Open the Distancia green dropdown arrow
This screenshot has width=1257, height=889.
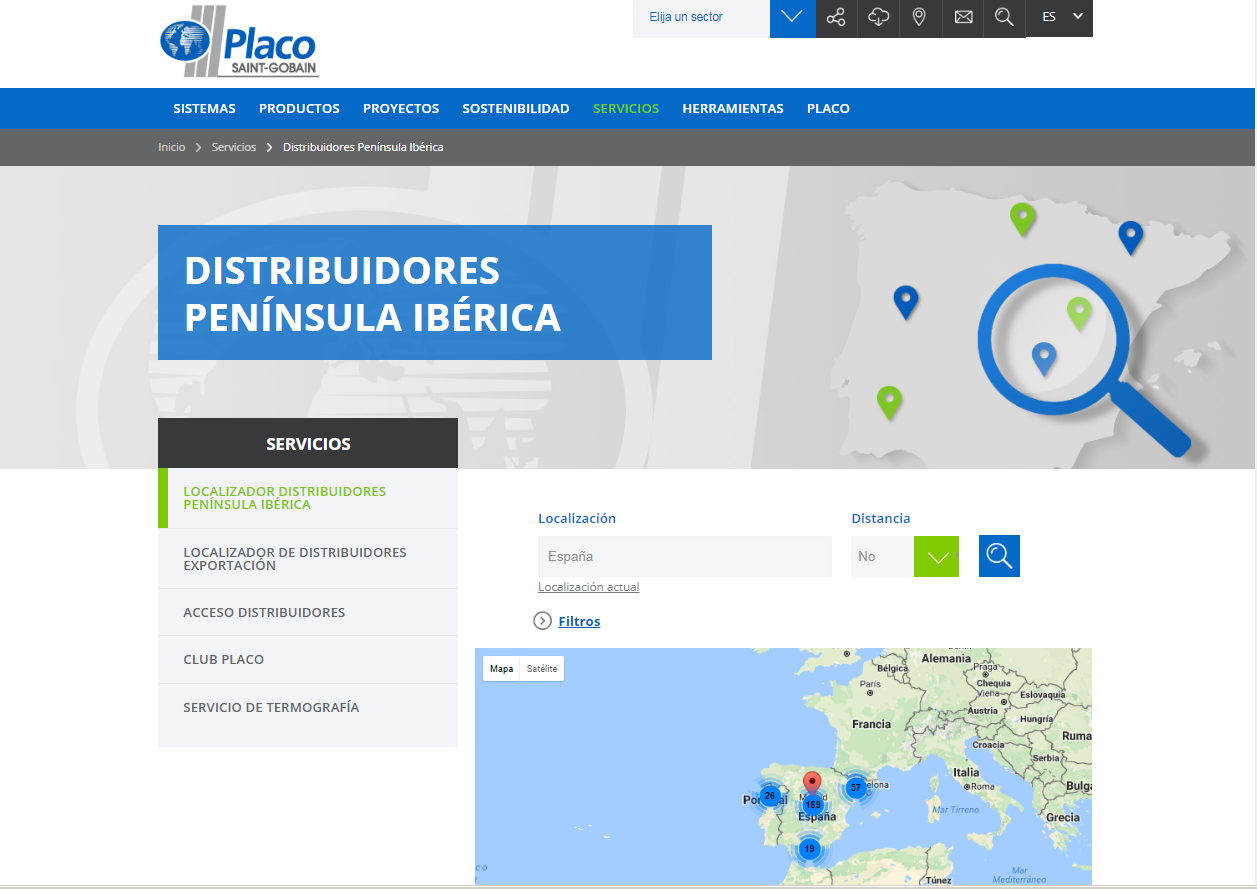(x=936, y=556)
